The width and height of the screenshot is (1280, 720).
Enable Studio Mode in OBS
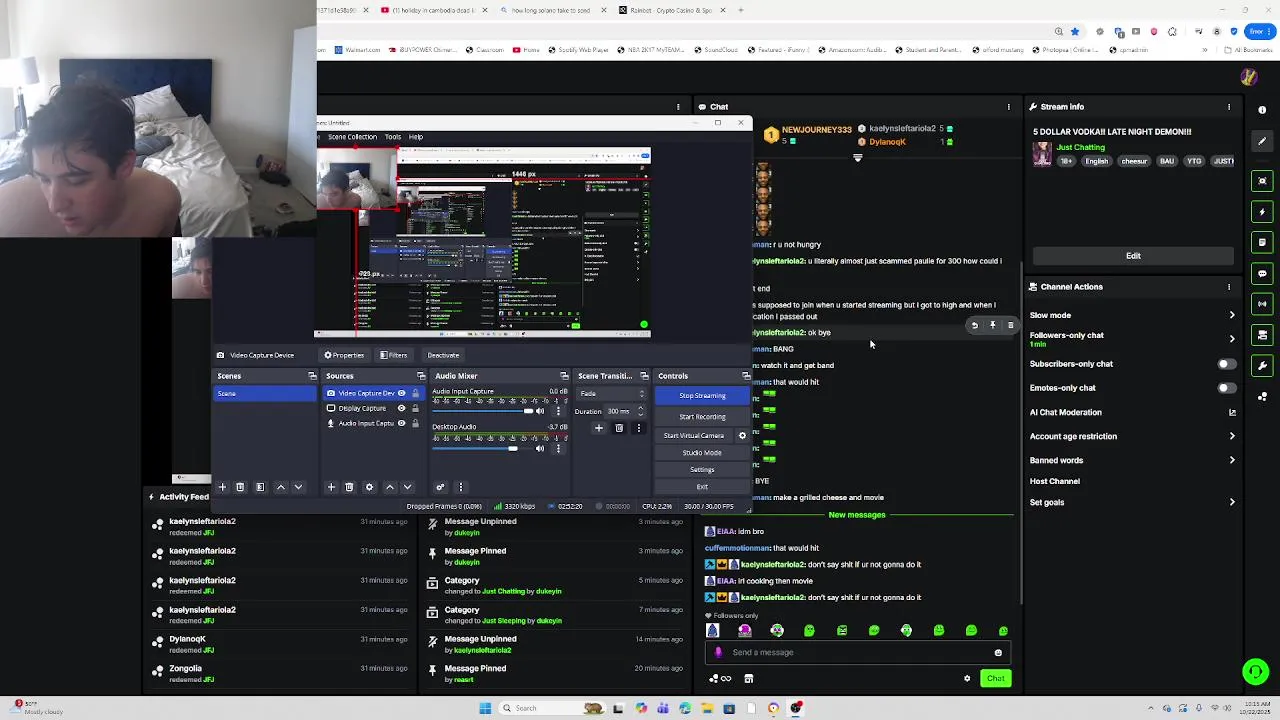702,453
